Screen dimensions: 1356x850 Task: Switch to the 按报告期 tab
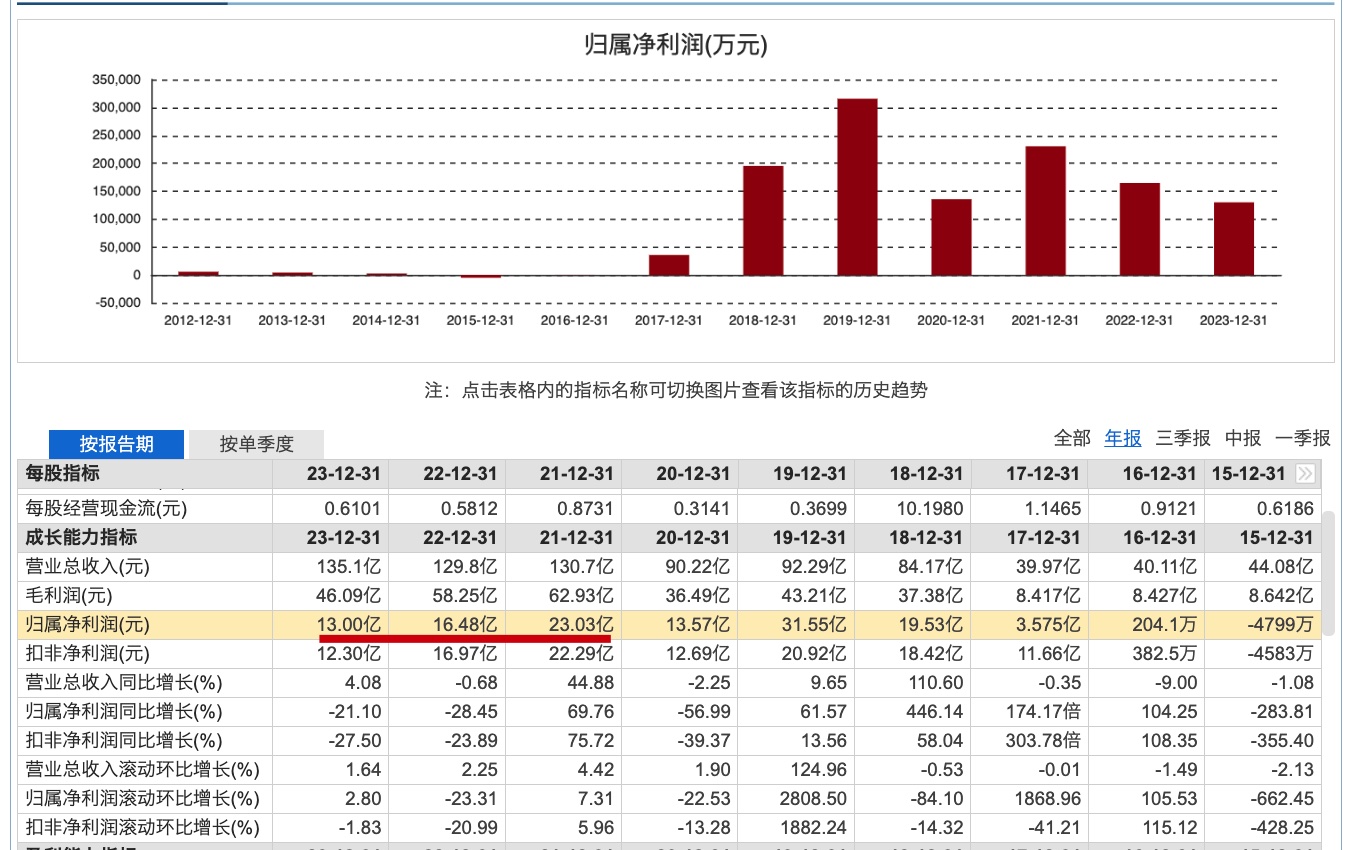117,444
